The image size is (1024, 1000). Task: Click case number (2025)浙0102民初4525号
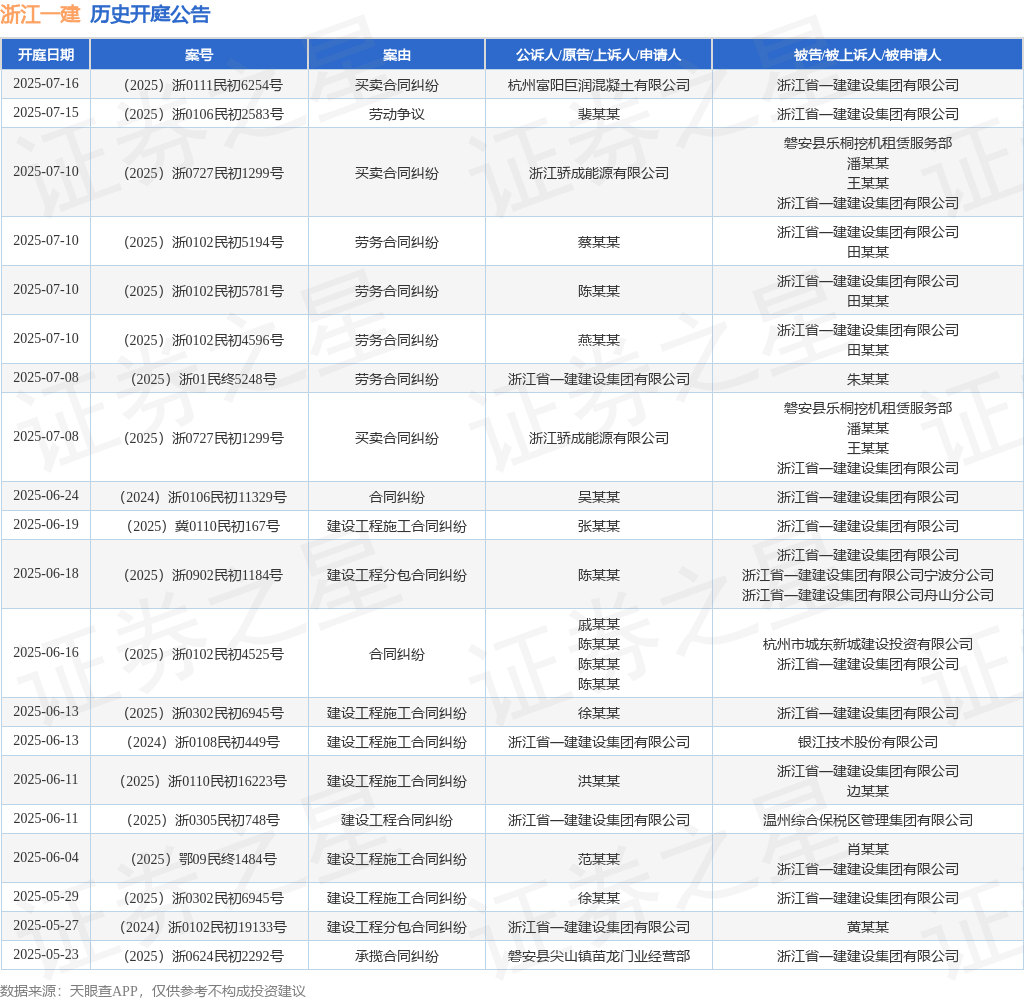tap(204, 654)
